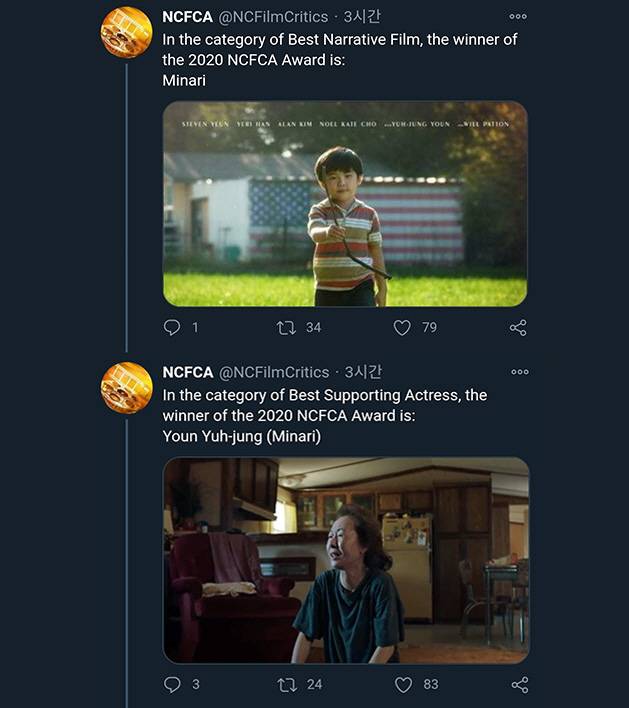Retweet the Best Narrative Film tweet
This screenshot has height=708, width=629.
[x=284, y=327]
